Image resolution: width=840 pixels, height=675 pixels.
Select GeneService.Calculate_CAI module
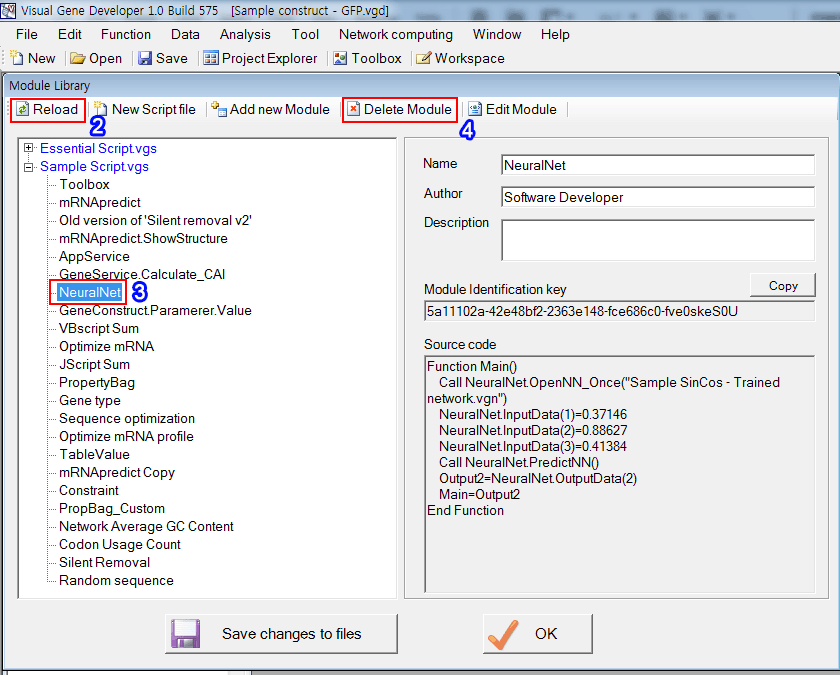(x=142, y=274)
